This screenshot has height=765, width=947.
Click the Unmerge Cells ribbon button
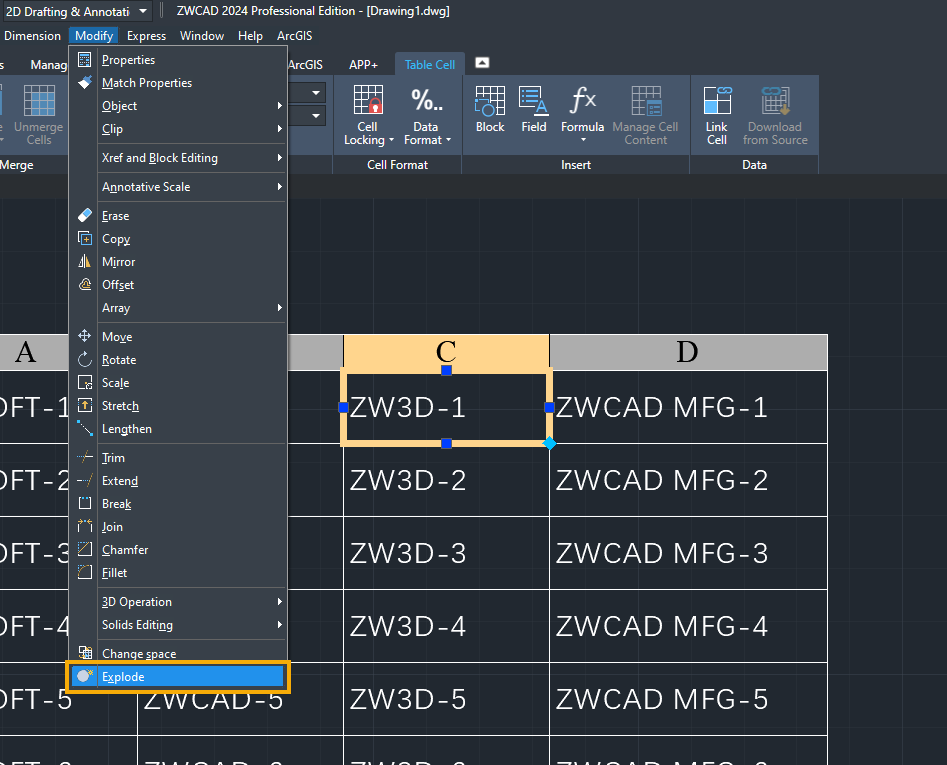[39, 115]
